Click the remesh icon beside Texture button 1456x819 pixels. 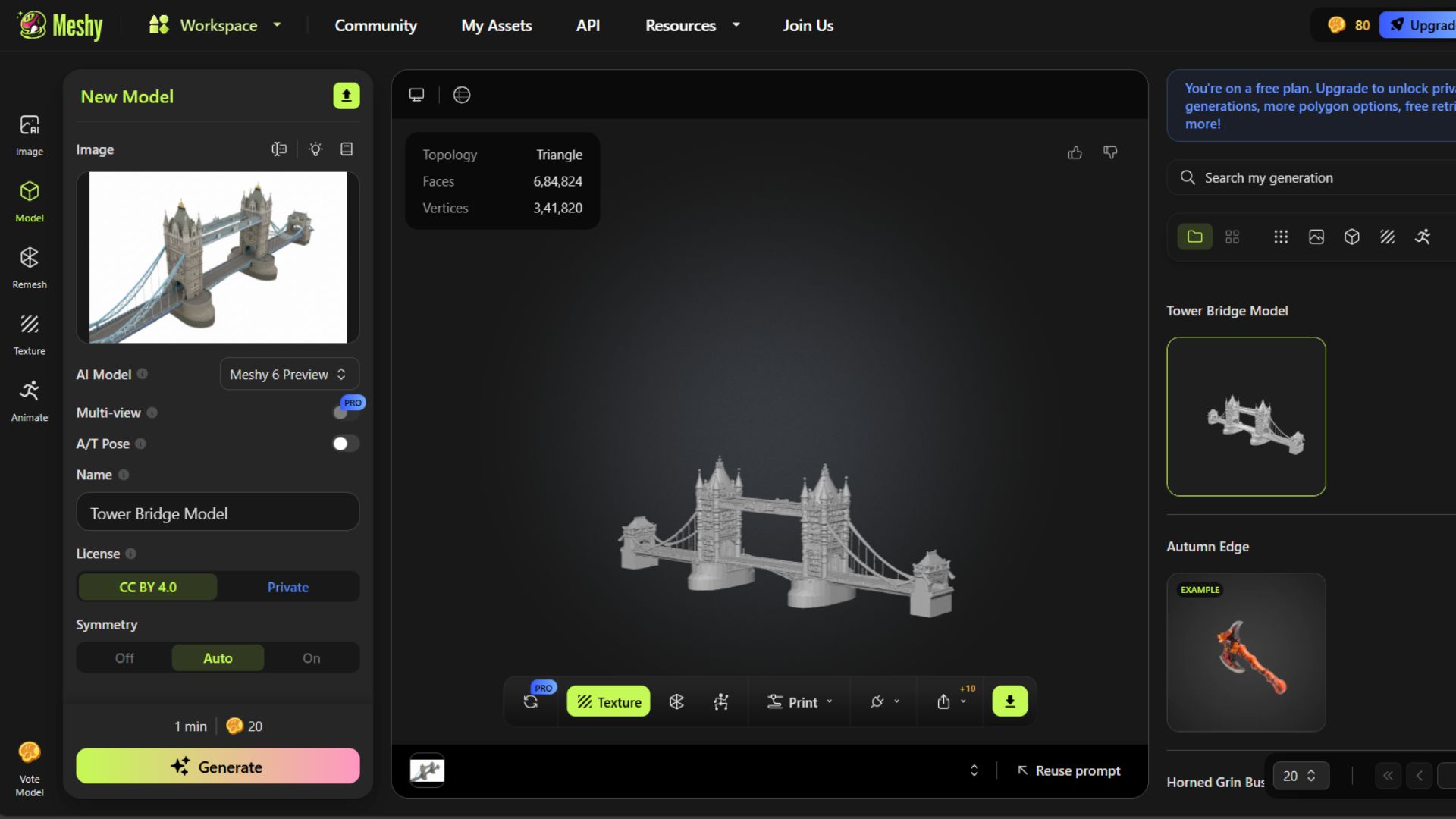[x=676, y=702]
